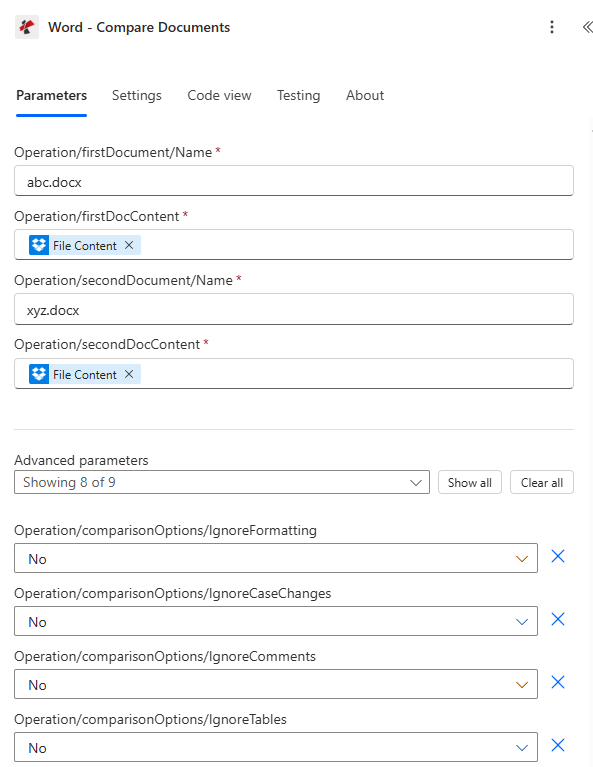The width and height of the screenshot is (593, 767).
Task: Click the Operation/secondDocument/Name label
Action: (x=123, y=280)
